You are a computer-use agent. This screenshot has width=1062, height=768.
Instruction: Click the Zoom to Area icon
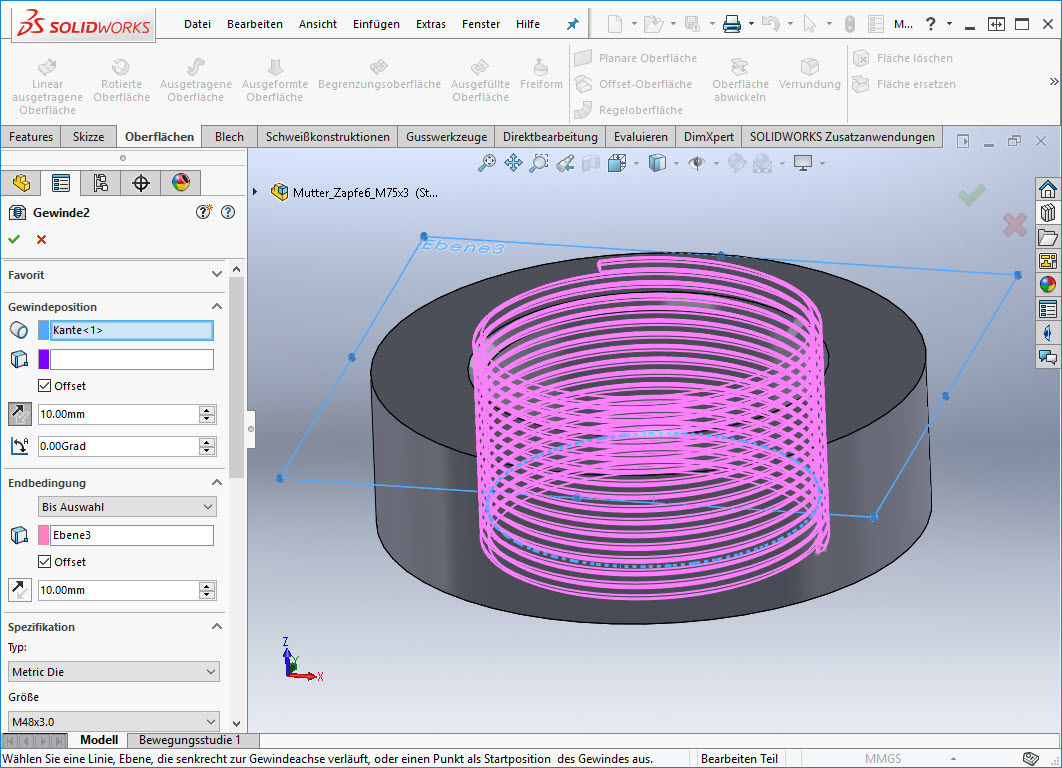[x=539, y=163]
